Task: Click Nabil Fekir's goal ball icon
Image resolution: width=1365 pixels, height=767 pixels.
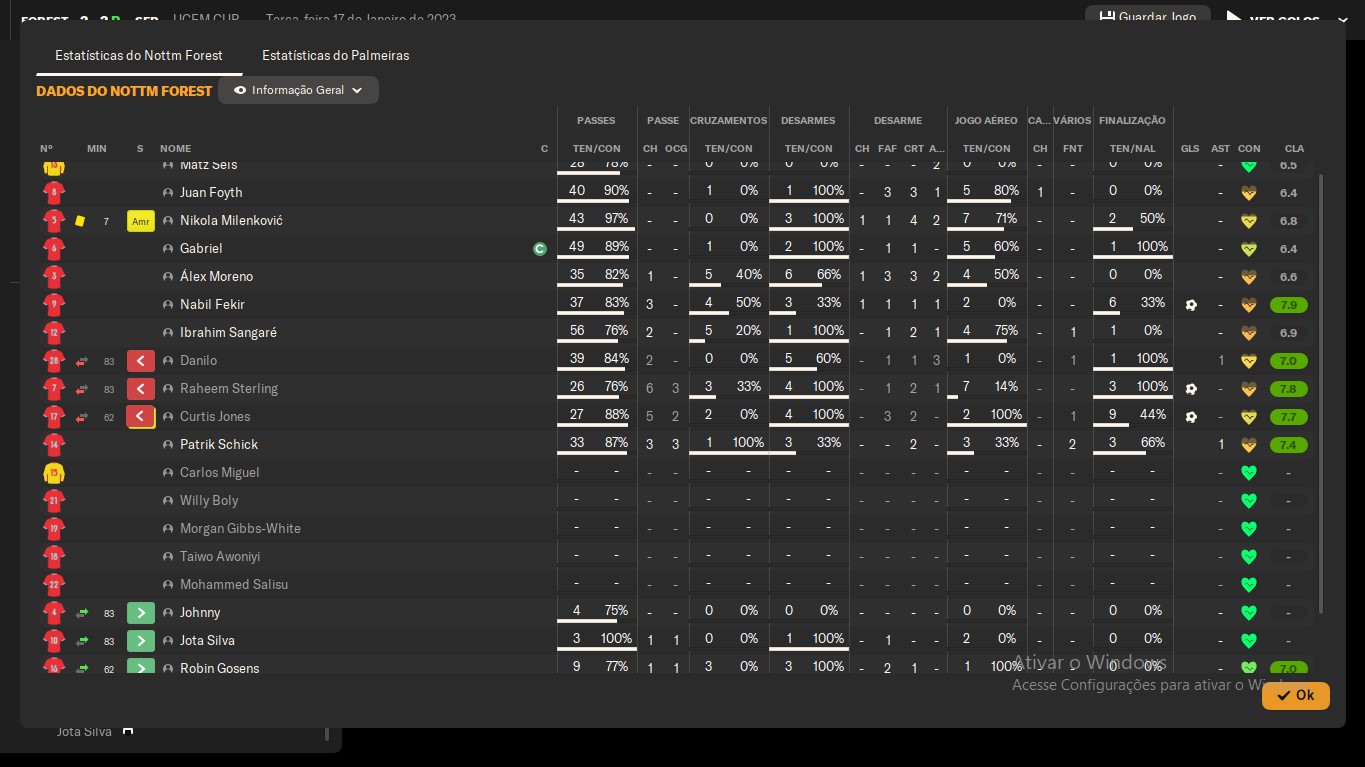Action: [x=1190, y=305]
